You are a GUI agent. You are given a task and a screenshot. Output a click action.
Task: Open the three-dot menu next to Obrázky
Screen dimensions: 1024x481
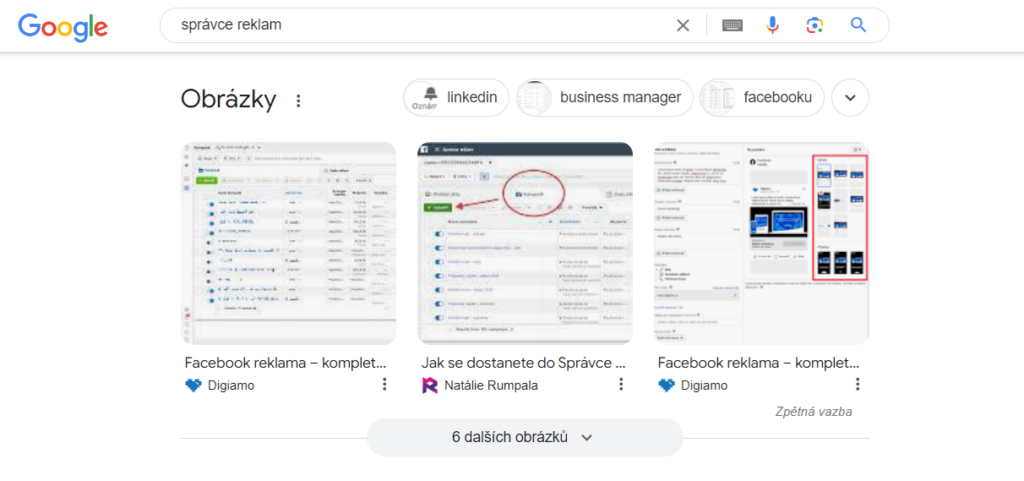tap(298, 101)
